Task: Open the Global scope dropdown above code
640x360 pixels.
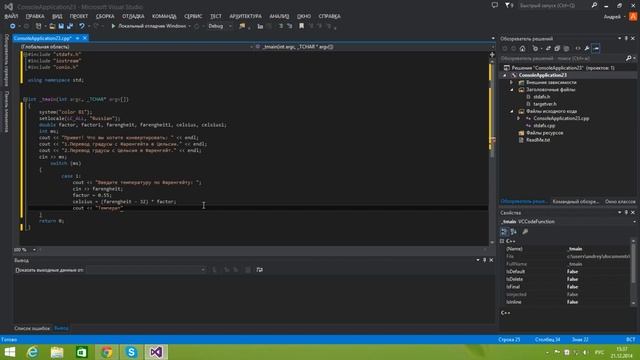Action: [137, 47]
